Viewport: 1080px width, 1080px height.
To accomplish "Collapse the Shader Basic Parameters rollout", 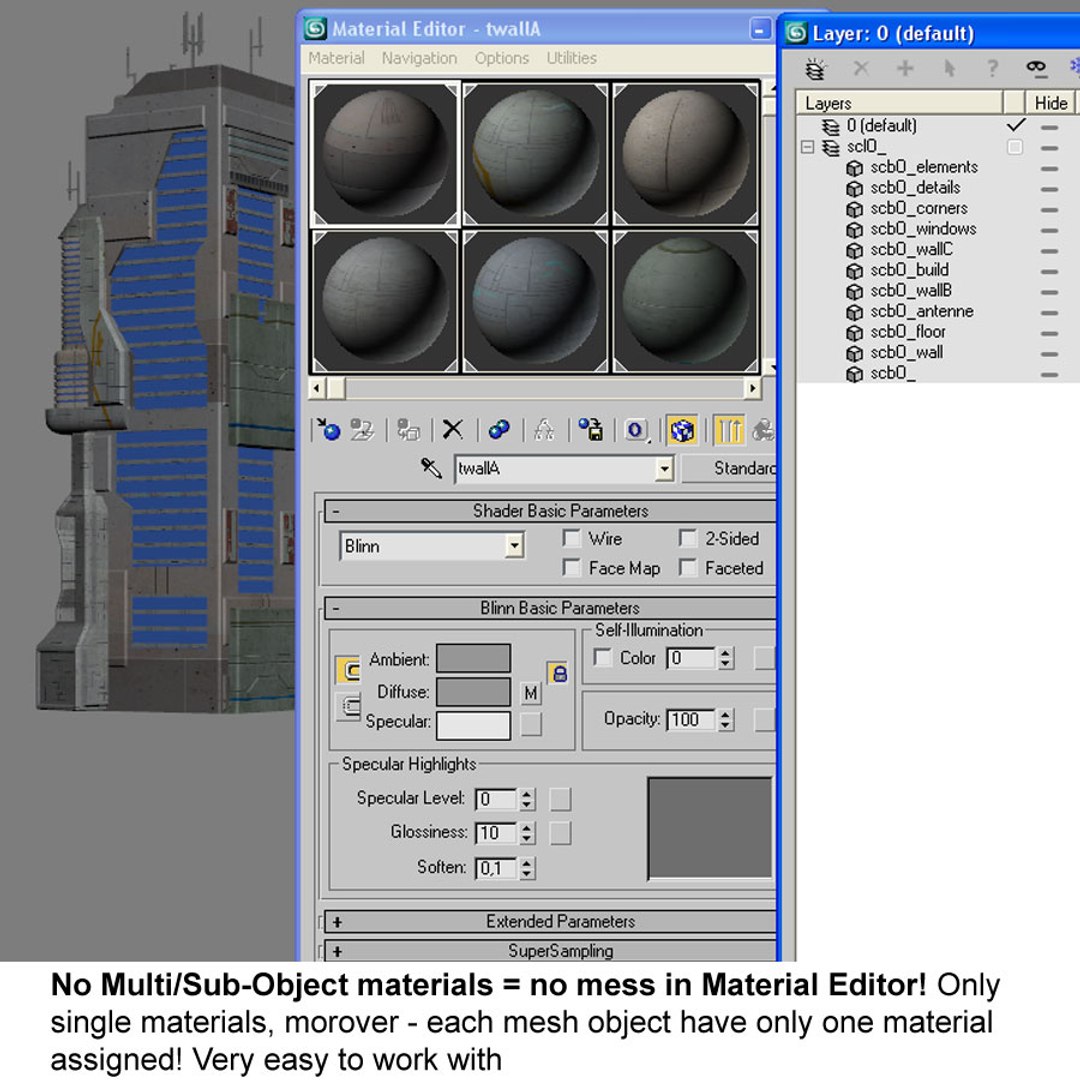I will point(336,511).
